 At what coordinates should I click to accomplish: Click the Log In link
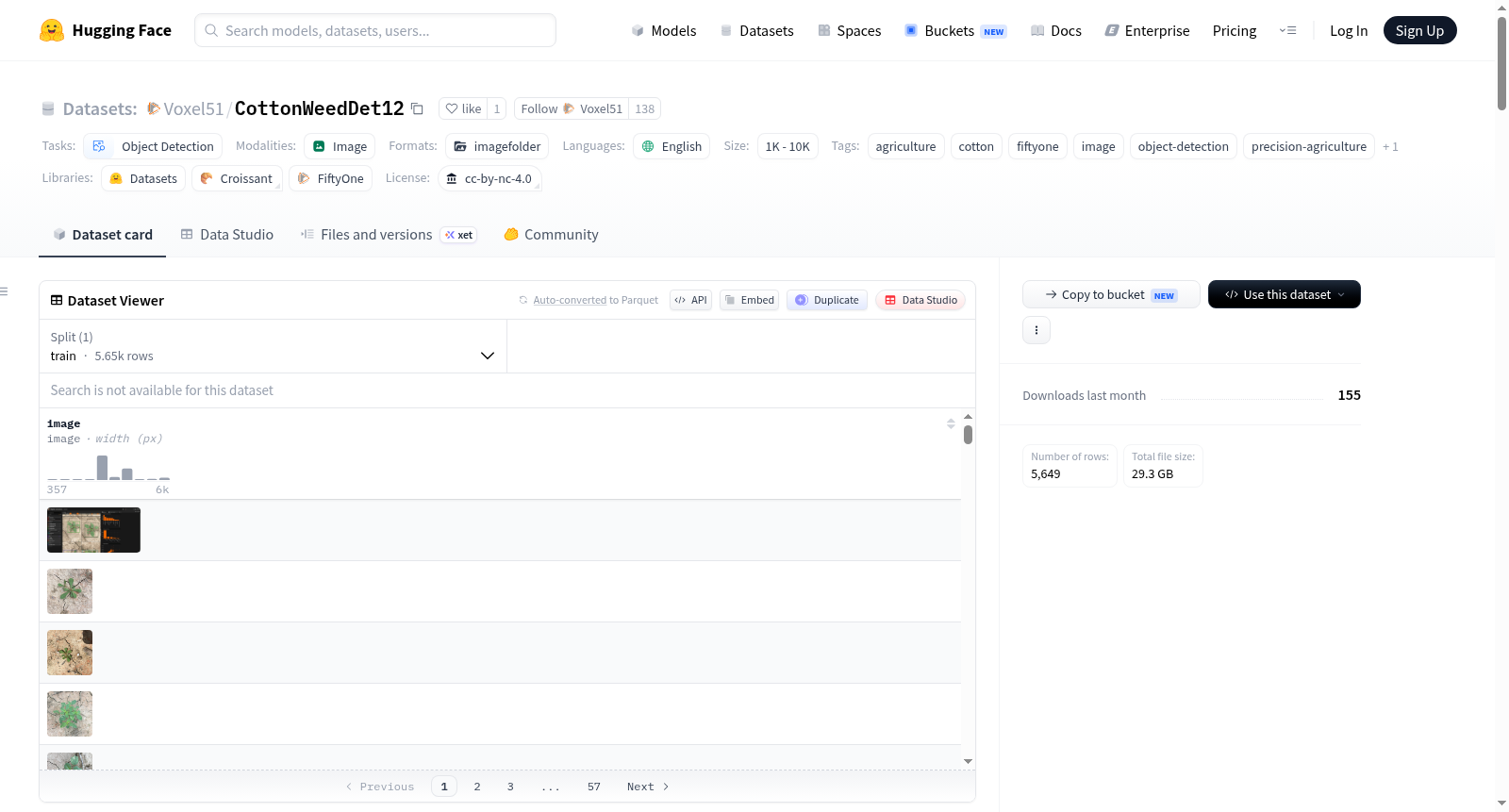(1349, 30)
